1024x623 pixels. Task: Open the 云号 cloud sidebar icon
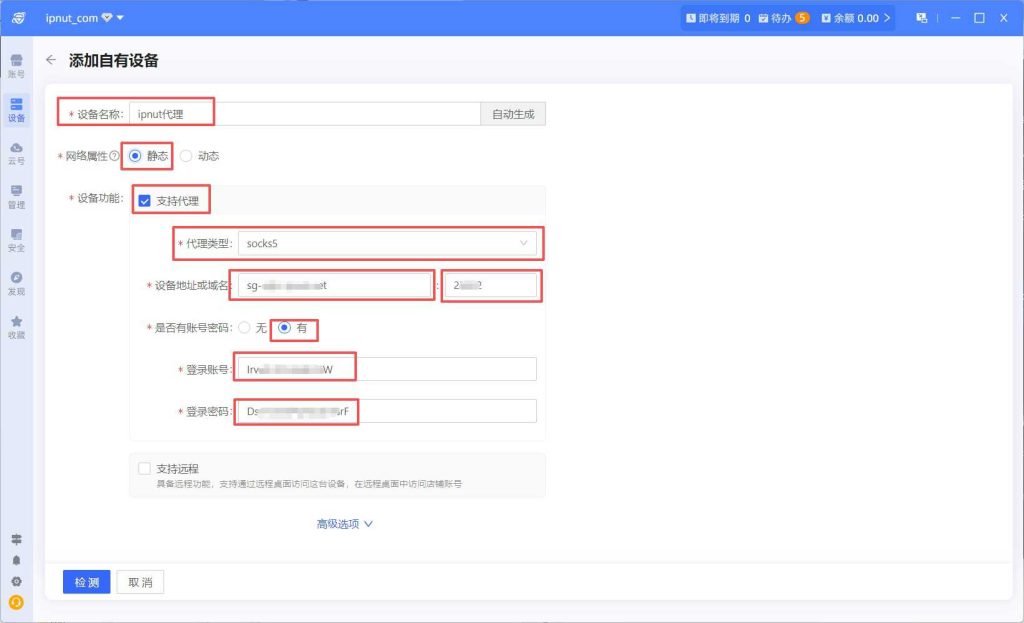16,153
